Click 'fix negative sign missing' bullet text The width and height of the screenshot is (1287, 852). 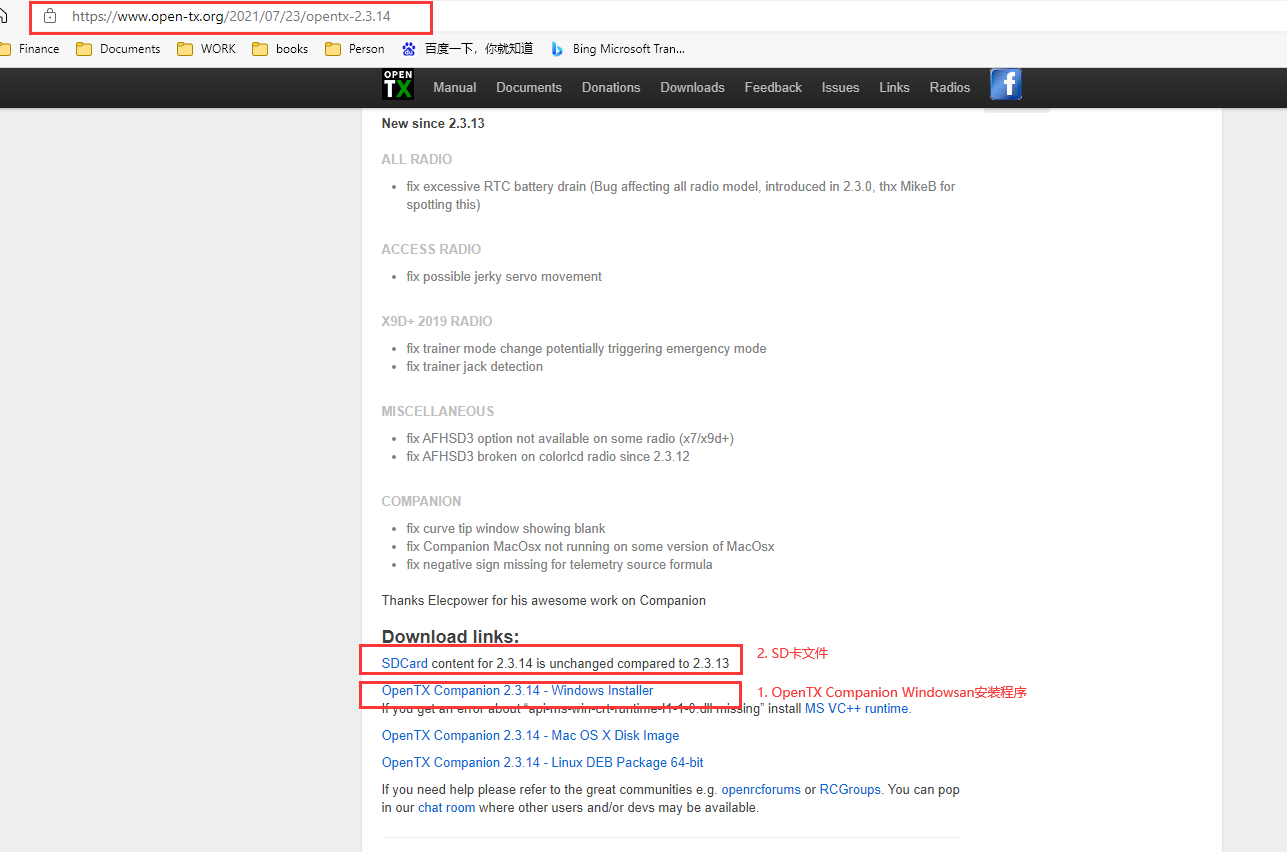[x=559, y=564]
